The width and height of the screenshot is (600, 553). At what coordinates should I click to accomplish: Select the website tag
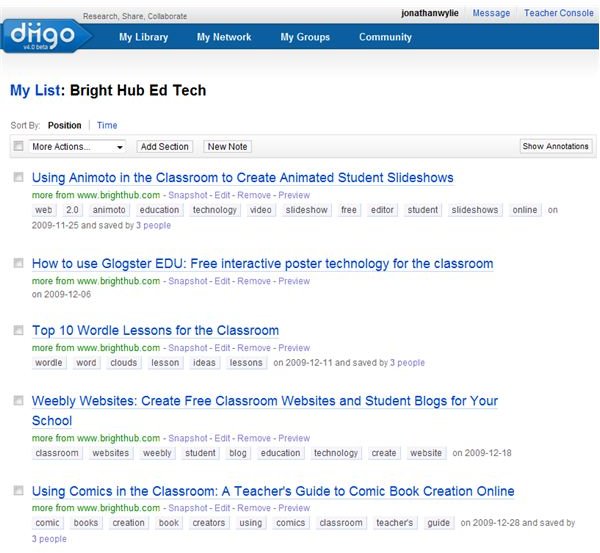coord(426,453)
